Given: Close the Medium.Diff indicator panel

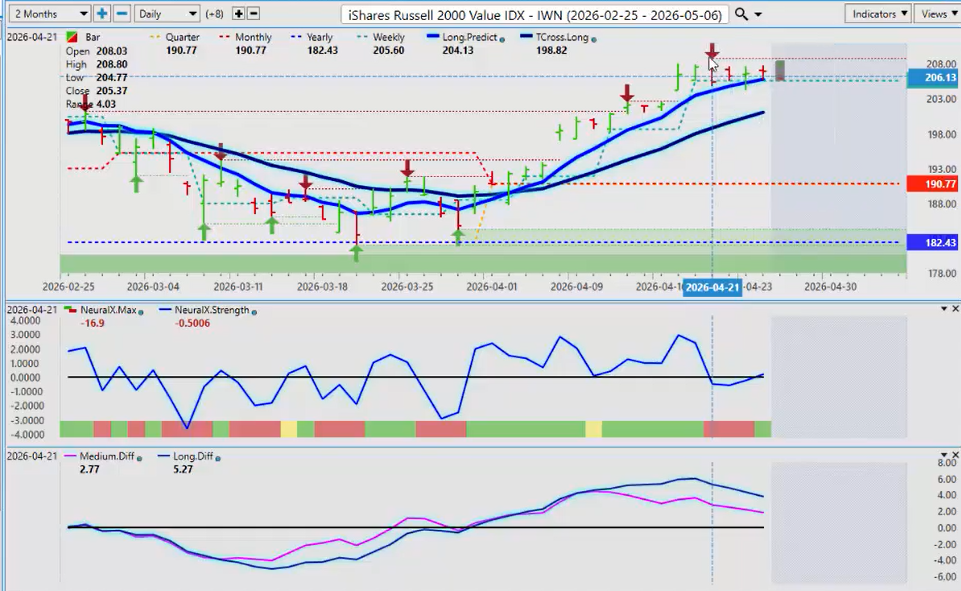Looking at the screenshot, I should click(955, 455).
